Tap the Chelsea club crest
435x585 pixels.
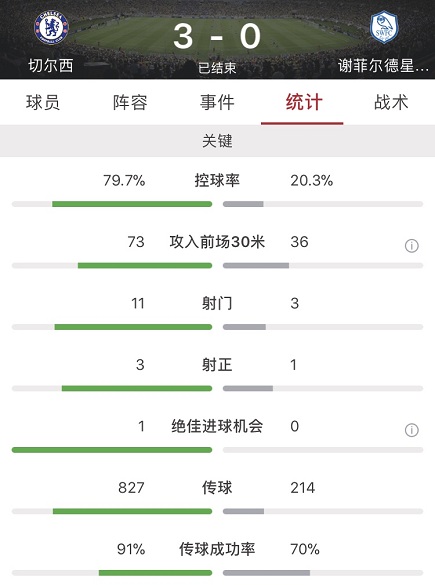tap(51, 28)
